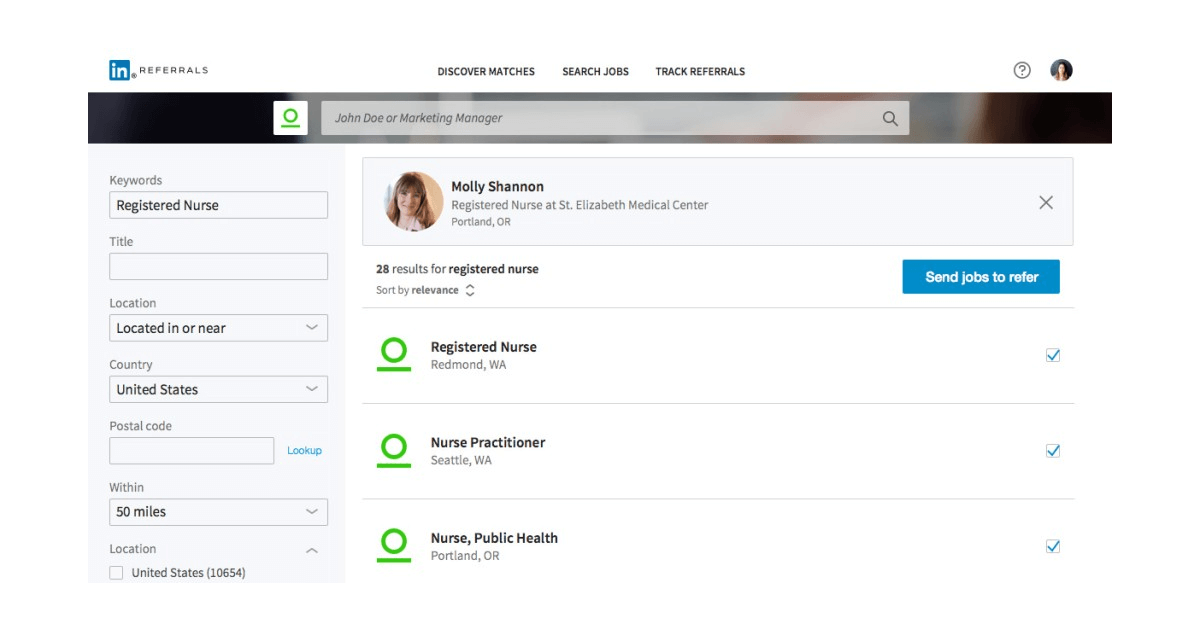Uncheck the Registered Nurse job checkbox
Image resolution: width=1200 pixels, height=630 pixels.
point(1052,355)
